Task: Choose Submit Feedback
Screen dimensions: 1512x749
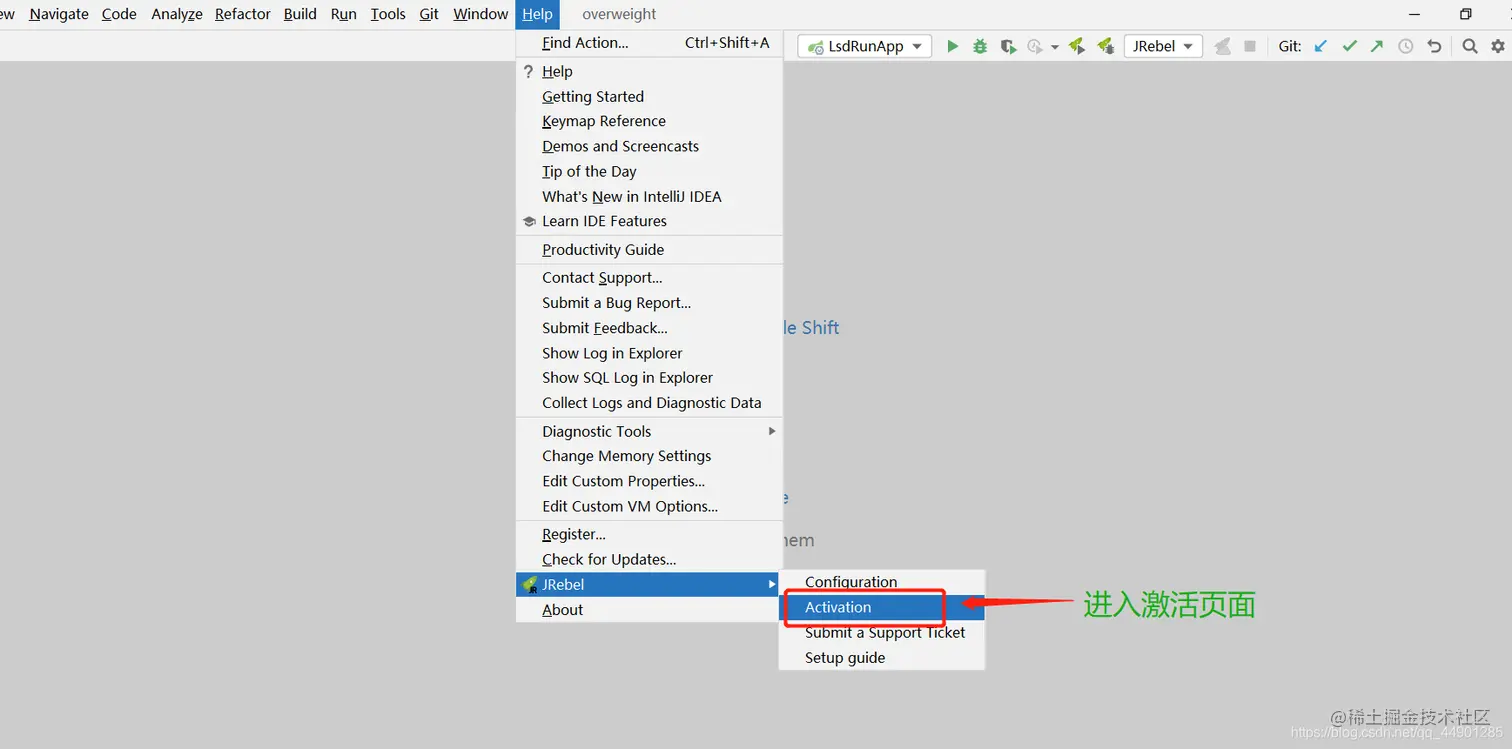Action: point(648,328)
